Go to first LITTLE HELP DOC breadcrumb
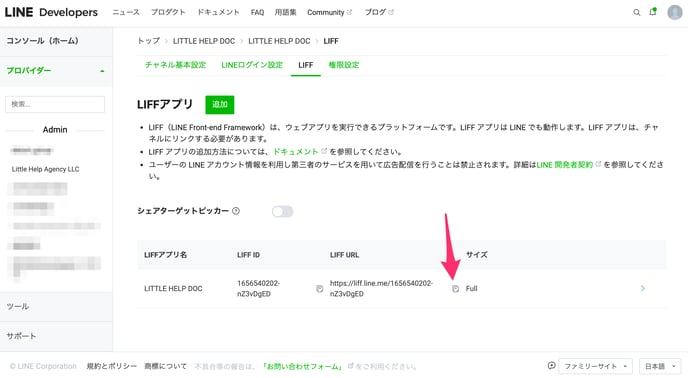The width and height of the screenshot is (688, 378). coord(204,41)
